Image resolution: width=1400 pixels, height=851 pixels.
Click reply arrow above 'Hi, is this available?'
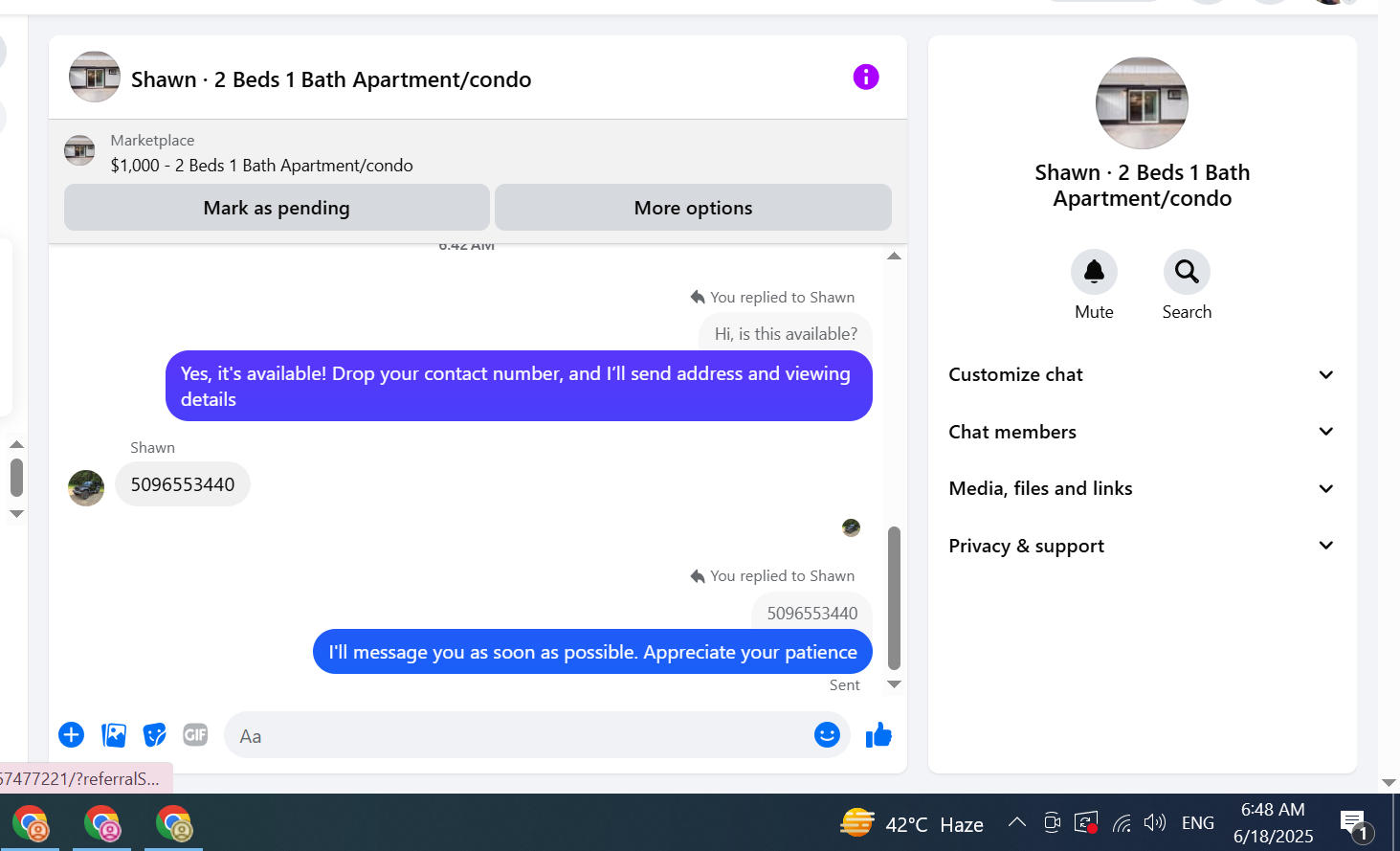coord(698,298)
